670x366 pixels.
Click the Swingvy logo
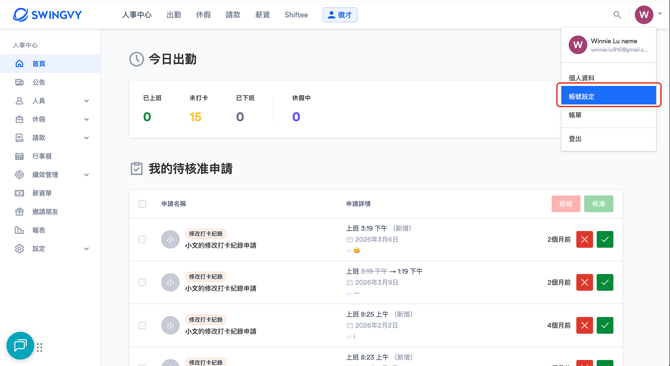pos(47,15)
